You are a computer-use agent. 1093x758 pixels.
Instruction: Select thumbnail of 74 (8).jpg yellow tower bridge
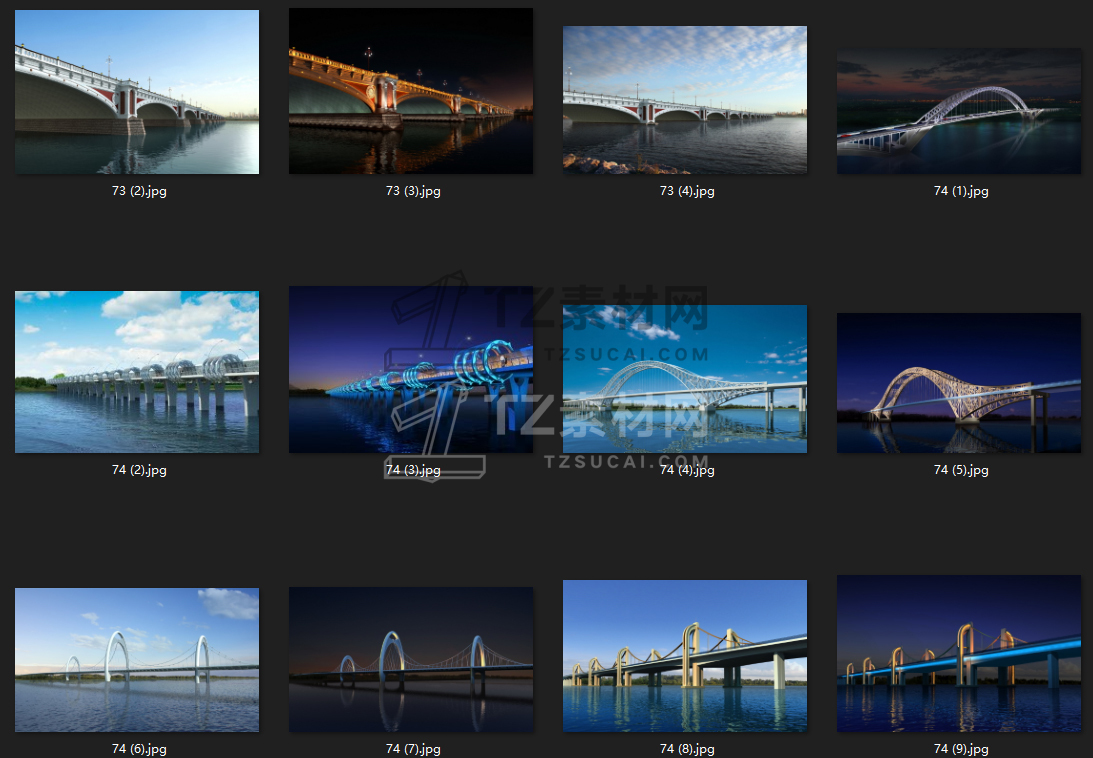tap(685, 655)
